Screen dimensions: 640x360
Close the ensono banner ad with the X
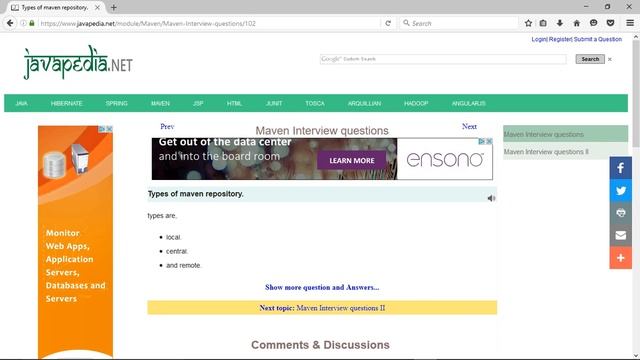[489, 141]
